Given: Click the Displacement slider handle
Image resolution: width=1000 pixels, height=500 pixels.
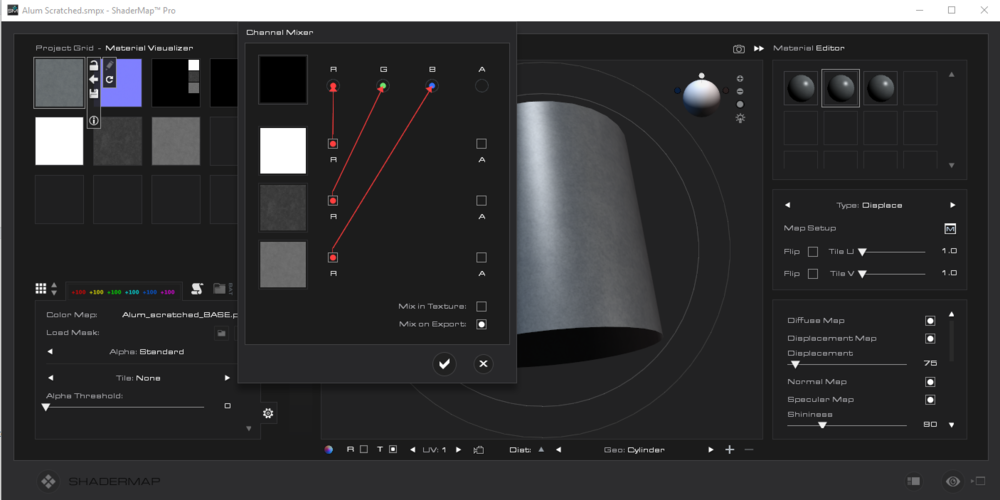Looking at the screenshot, I should coord(794,364).
